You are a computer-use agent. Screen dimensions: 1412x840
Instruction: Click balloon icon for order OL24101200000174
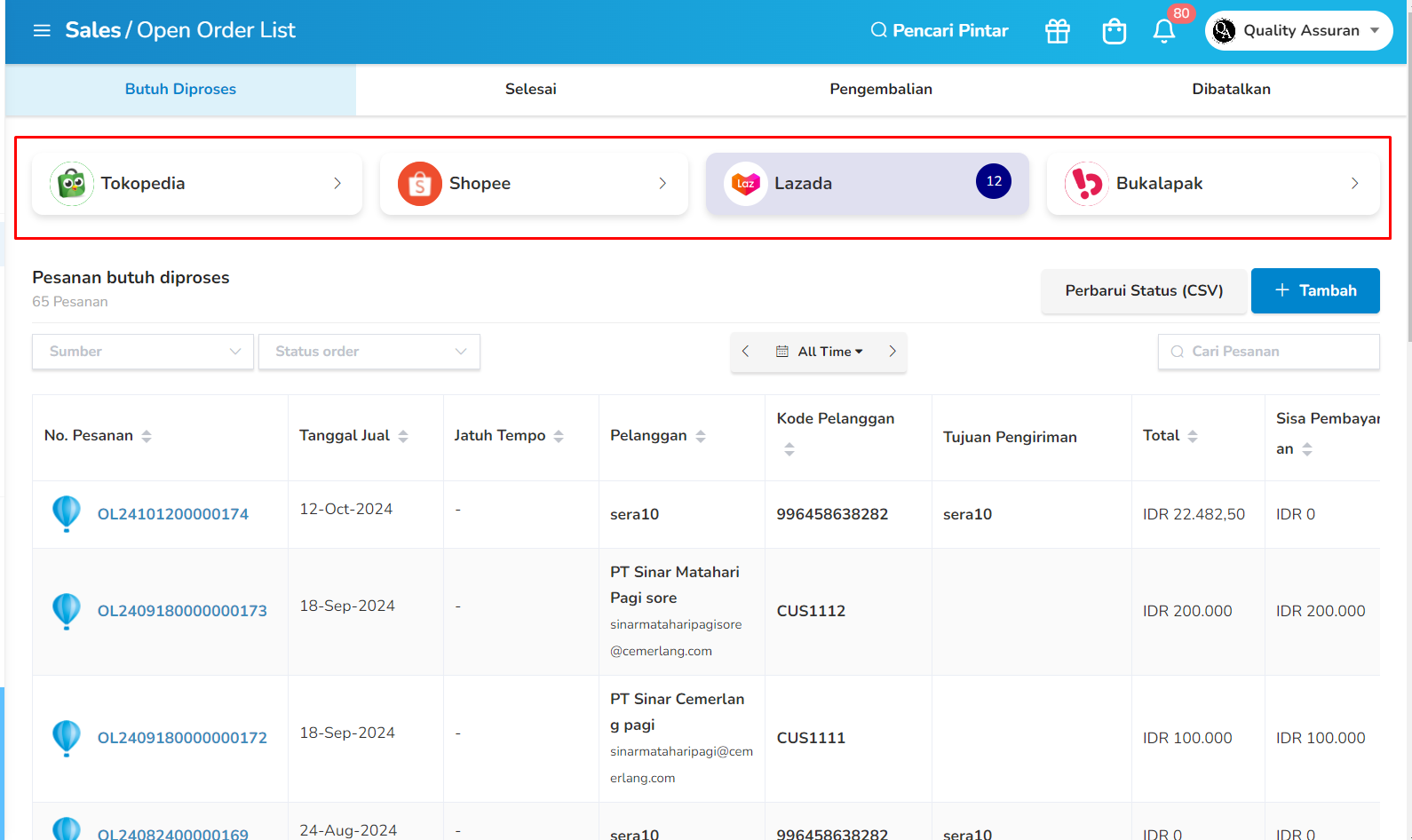tap(67, 514)
